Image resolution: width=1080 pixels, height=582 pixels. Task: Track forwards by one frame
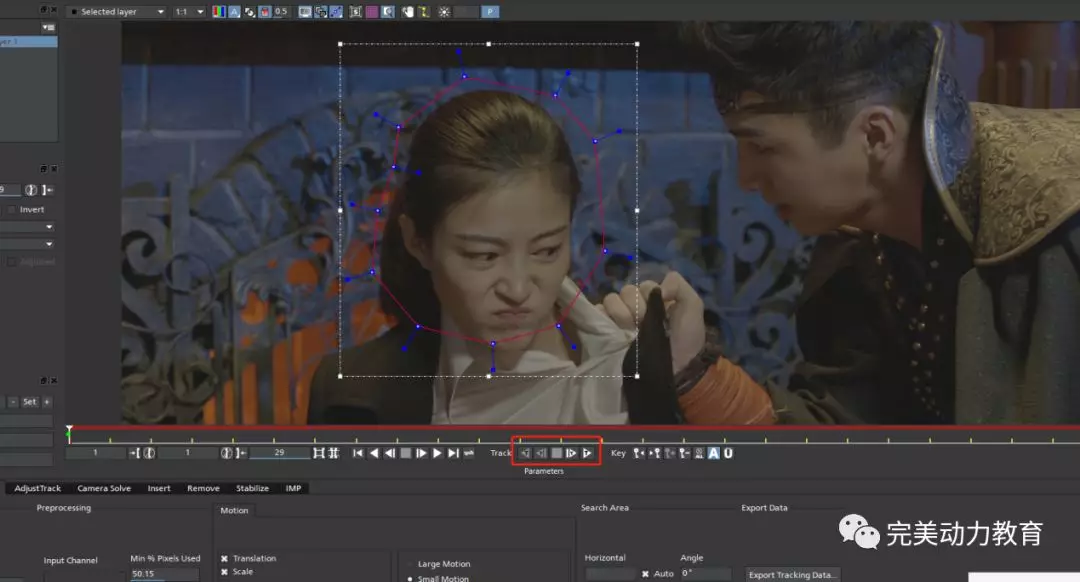click(x=571, y=453)
